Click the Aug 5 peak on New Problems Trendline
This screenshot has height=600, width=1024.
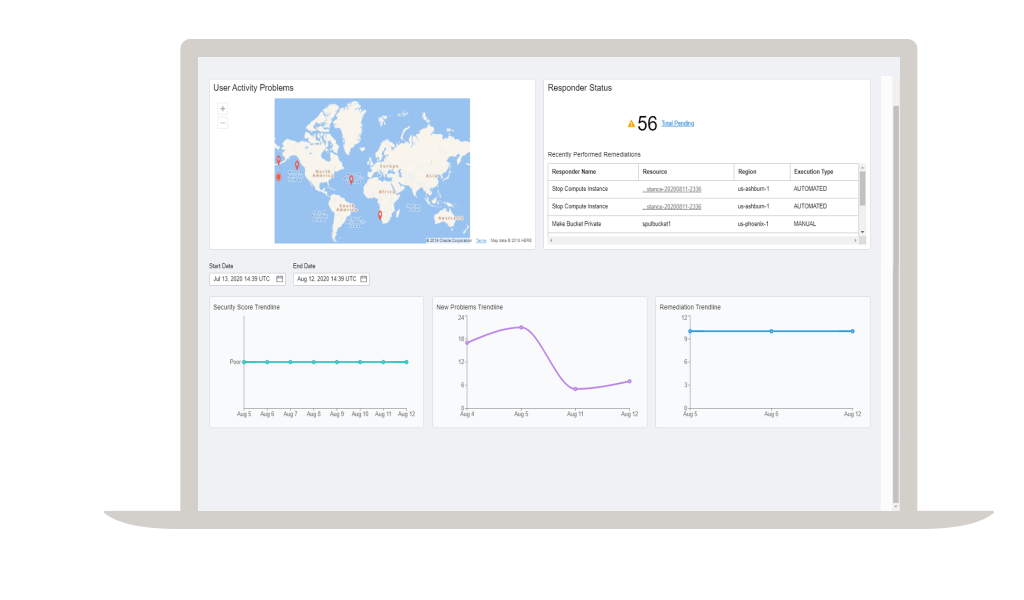tap(521, 327)
